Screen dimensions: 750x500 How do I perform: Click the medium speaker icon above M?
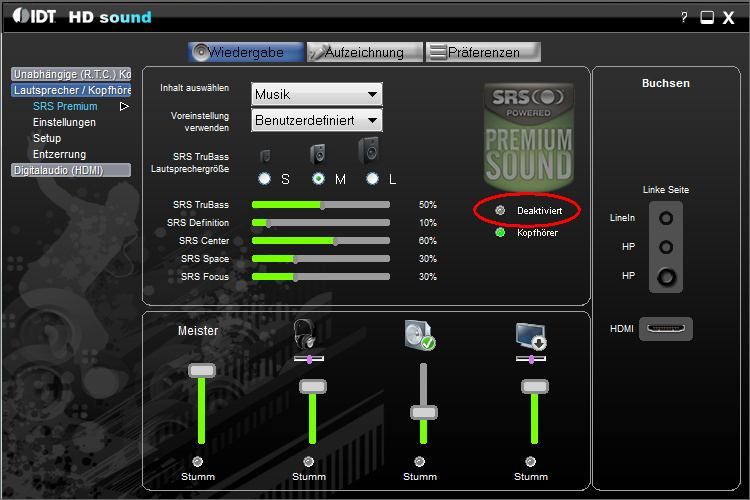(318, 154)
